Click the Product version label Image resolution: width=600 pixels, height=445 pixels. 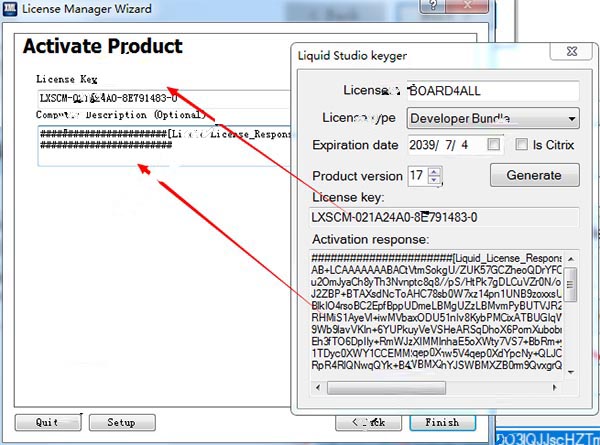pos(357,176)
